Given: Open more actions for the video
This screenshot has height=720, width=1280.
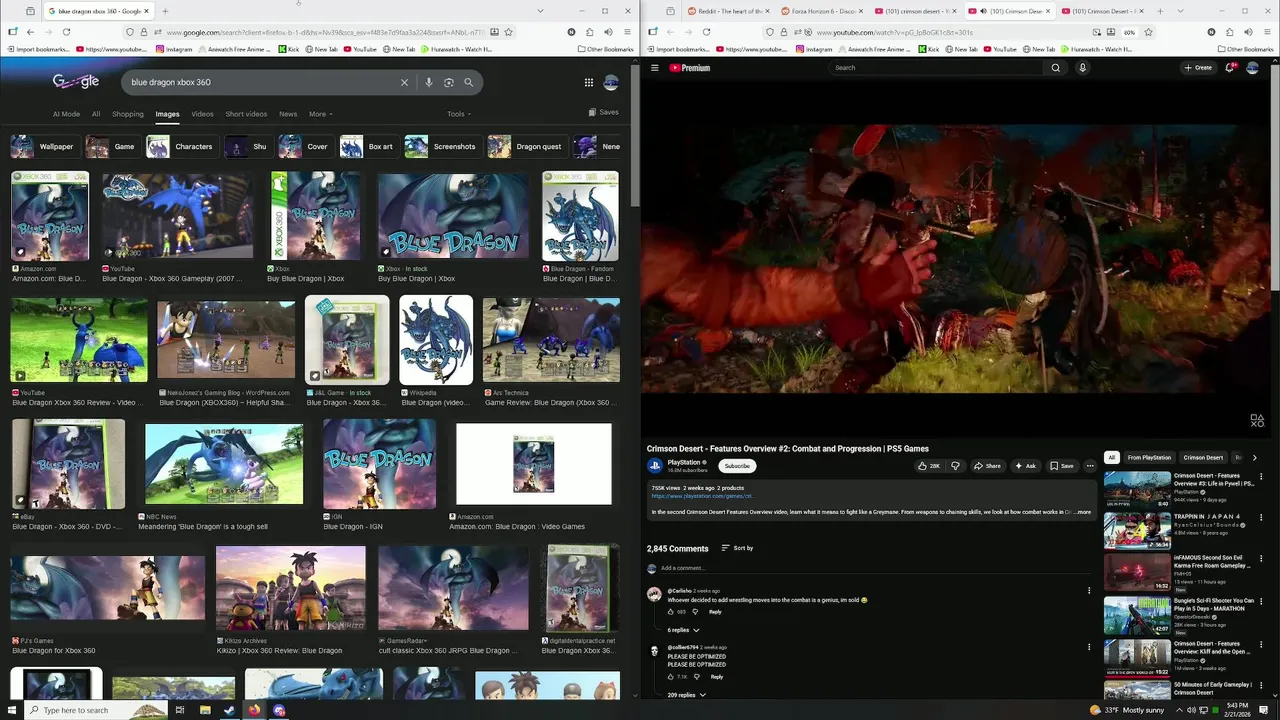Looking at the screenshot, I should [x=1090, y=466].
